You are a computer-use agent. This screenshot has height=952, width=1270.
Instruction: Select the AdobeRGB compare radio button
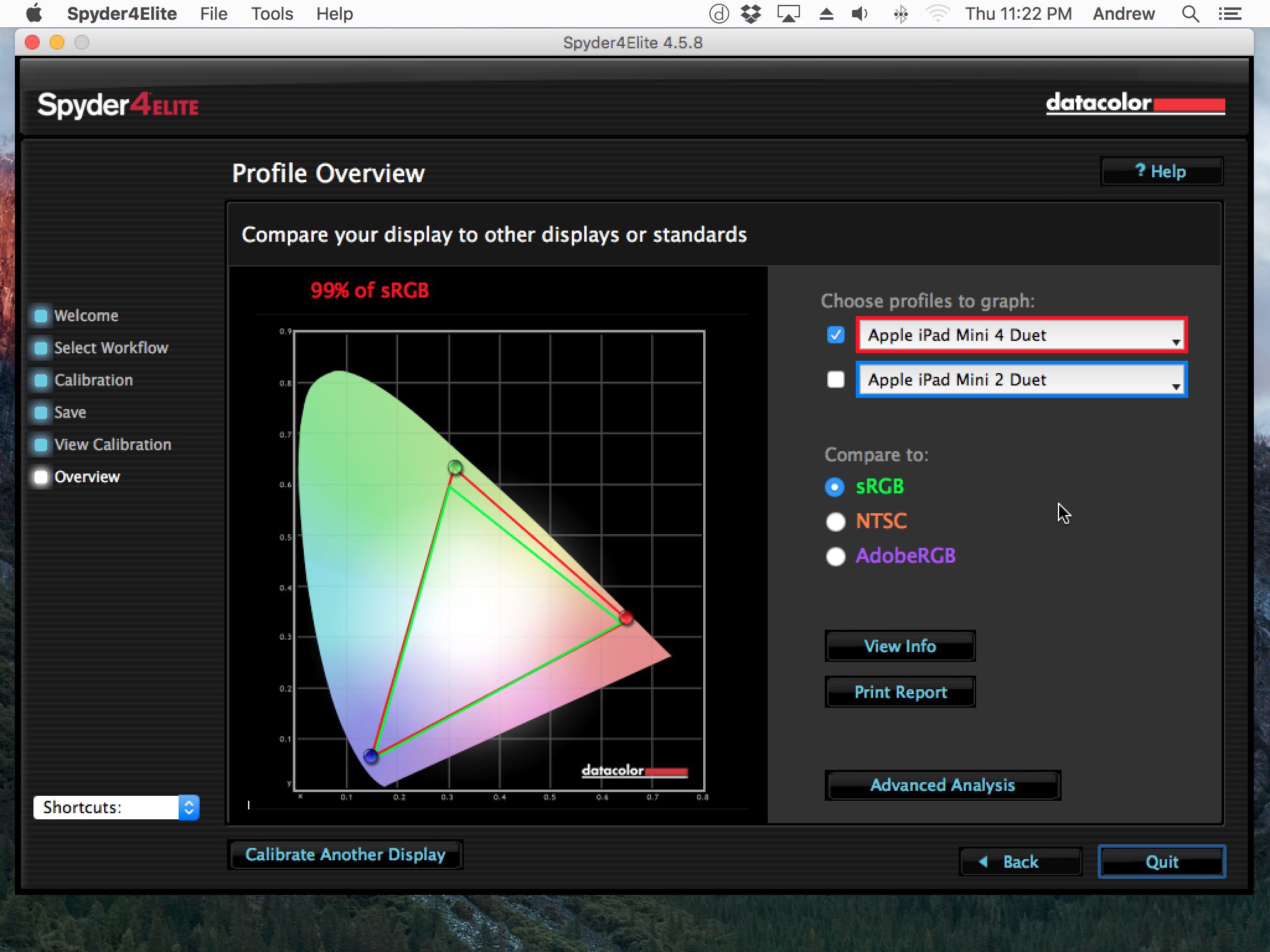(x=835, y=557)
